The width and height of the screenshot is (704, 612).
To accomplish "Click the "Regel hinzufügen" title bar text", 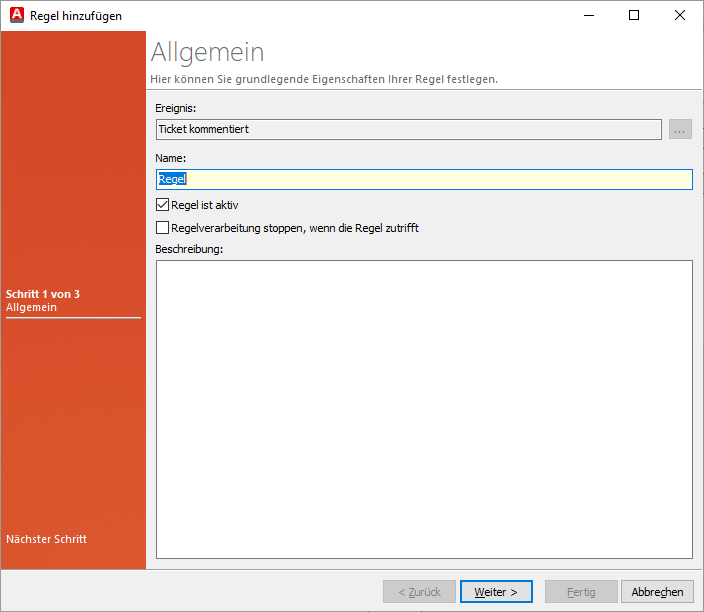I will (77, 15).
